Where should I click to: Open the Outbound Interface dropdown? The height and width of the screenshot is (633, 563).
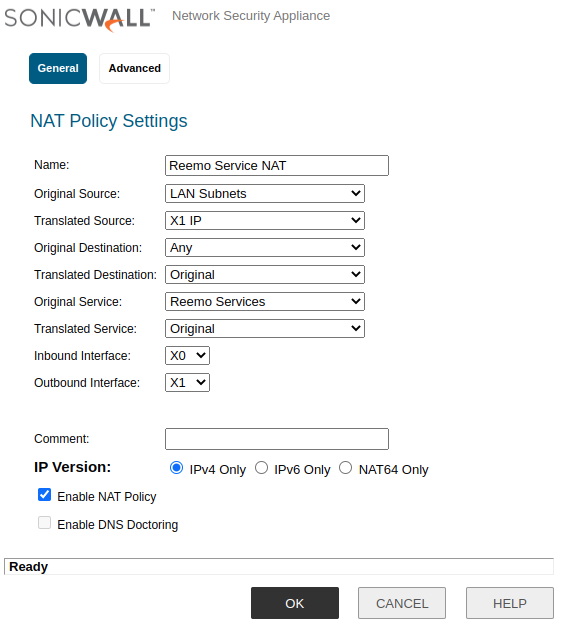[x=187, y=383]
